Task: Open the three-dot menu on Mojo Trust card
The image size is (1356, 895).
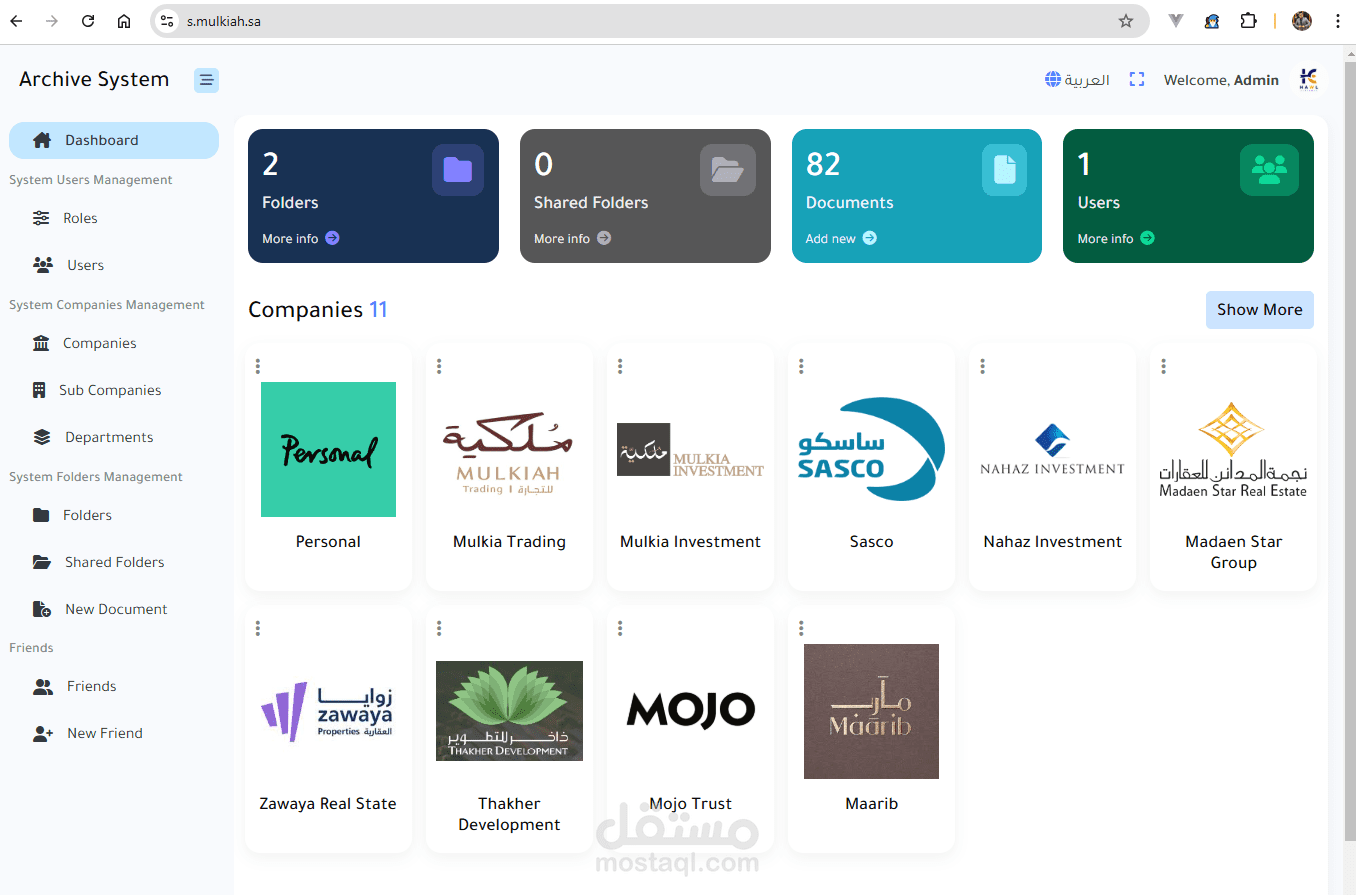Action: pos(620,628)
